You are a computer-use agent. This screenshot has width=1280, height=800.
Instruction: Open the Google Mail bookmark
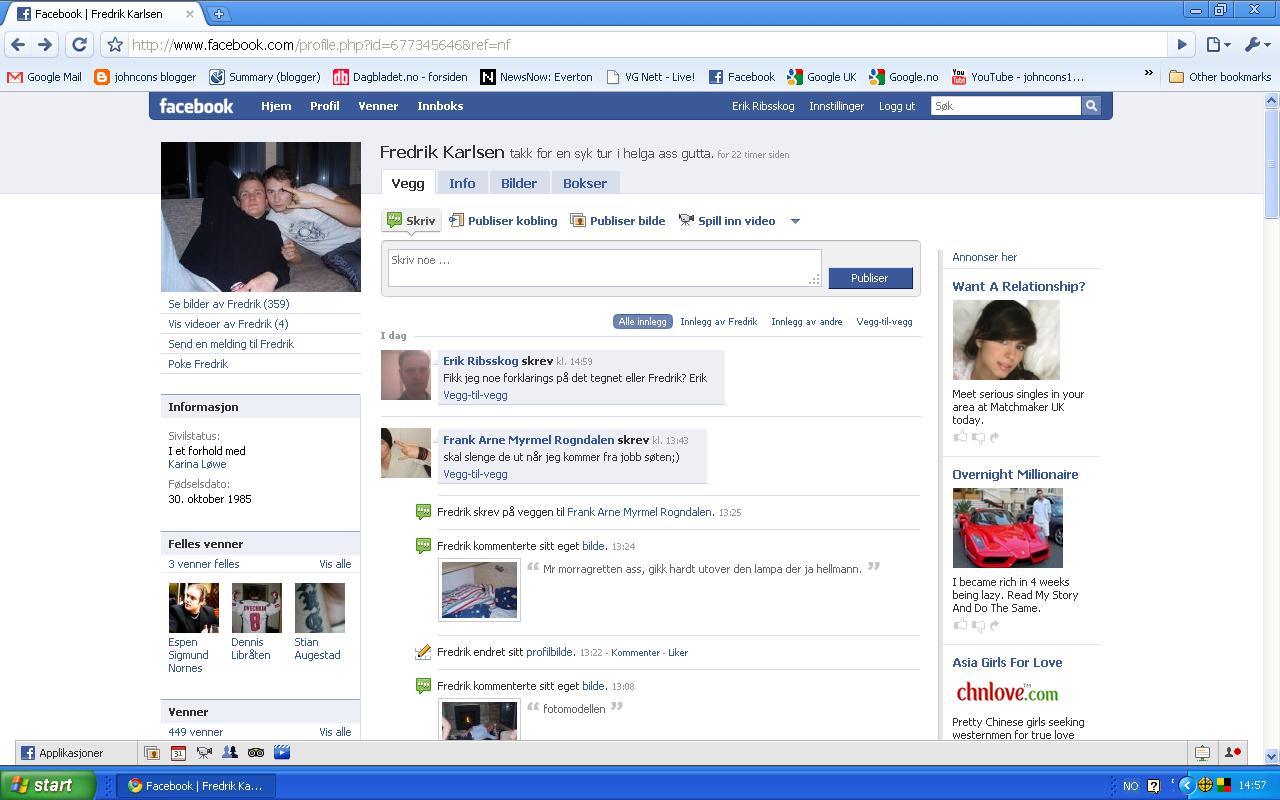(44, 77)
